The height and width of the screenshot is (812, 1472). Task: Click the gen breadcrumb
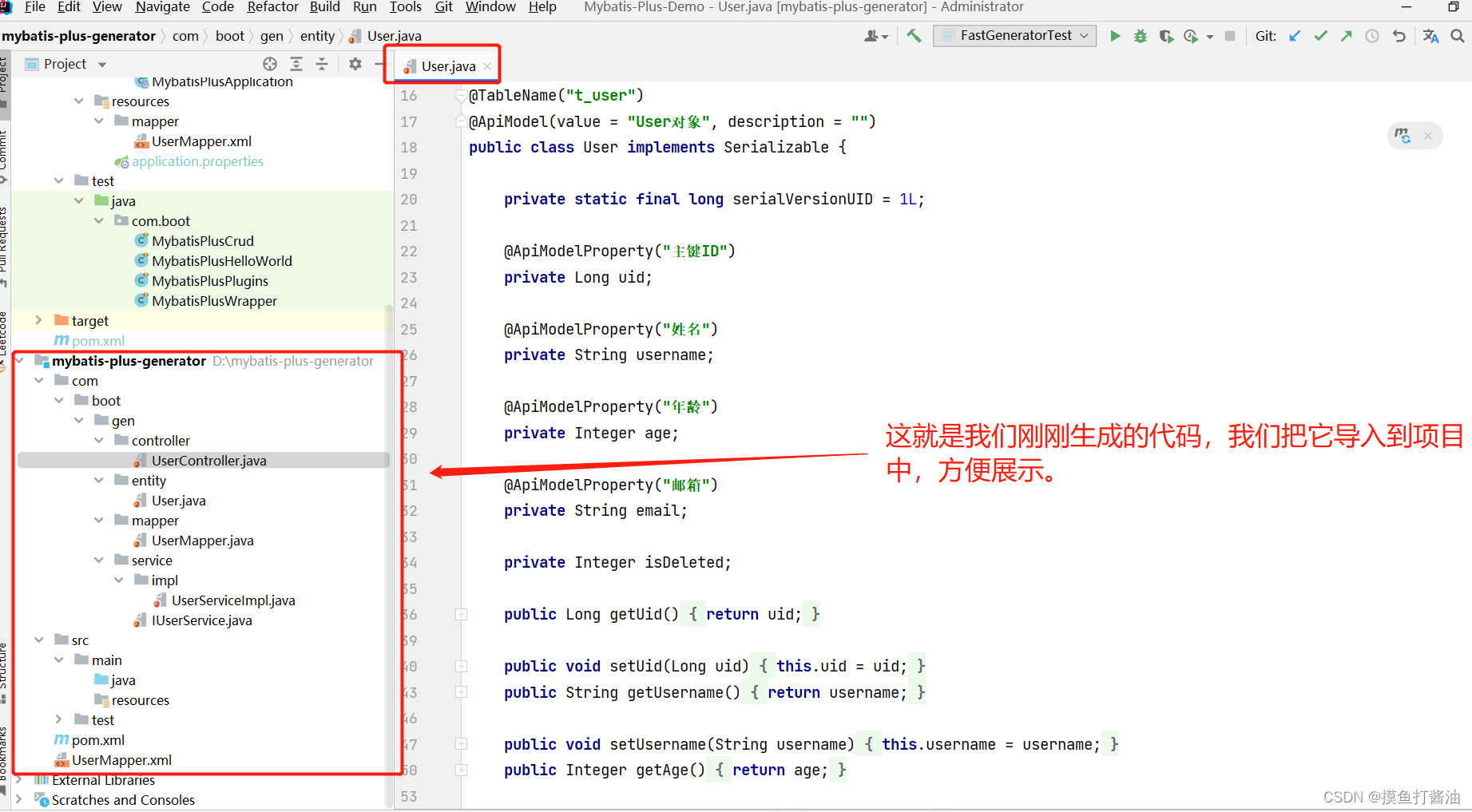point(272,36)
